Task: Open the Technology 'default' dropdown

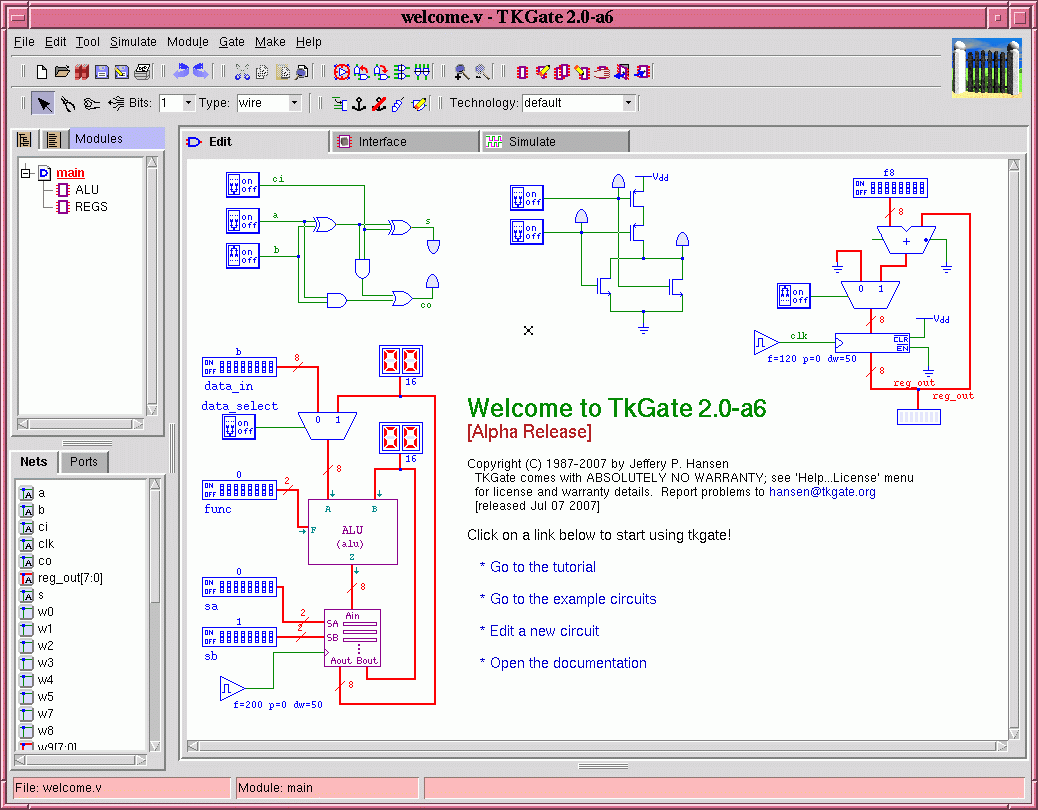Action: point(627,103)
